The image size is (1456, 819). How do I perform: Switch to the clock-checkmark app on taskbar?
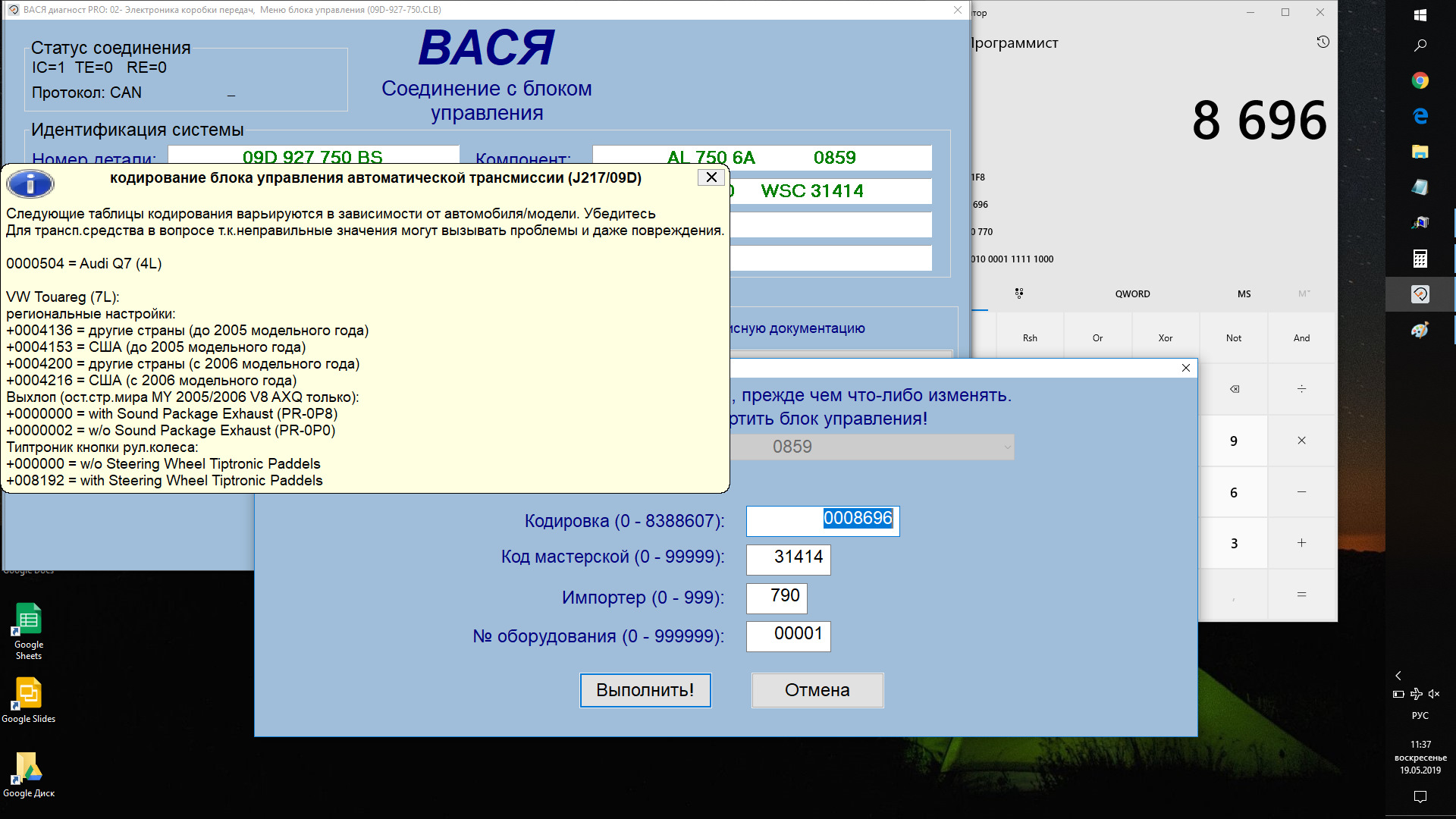click(1420, 294)
